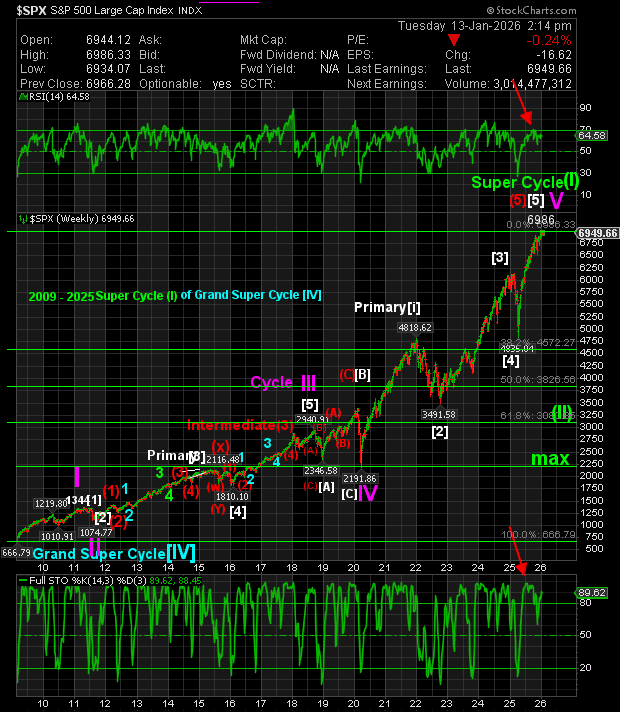Click the 'RSI(14) 64.58' indicator label
Image resolution: width=620 pixels, height=712 pixels.
coord(59,97)
